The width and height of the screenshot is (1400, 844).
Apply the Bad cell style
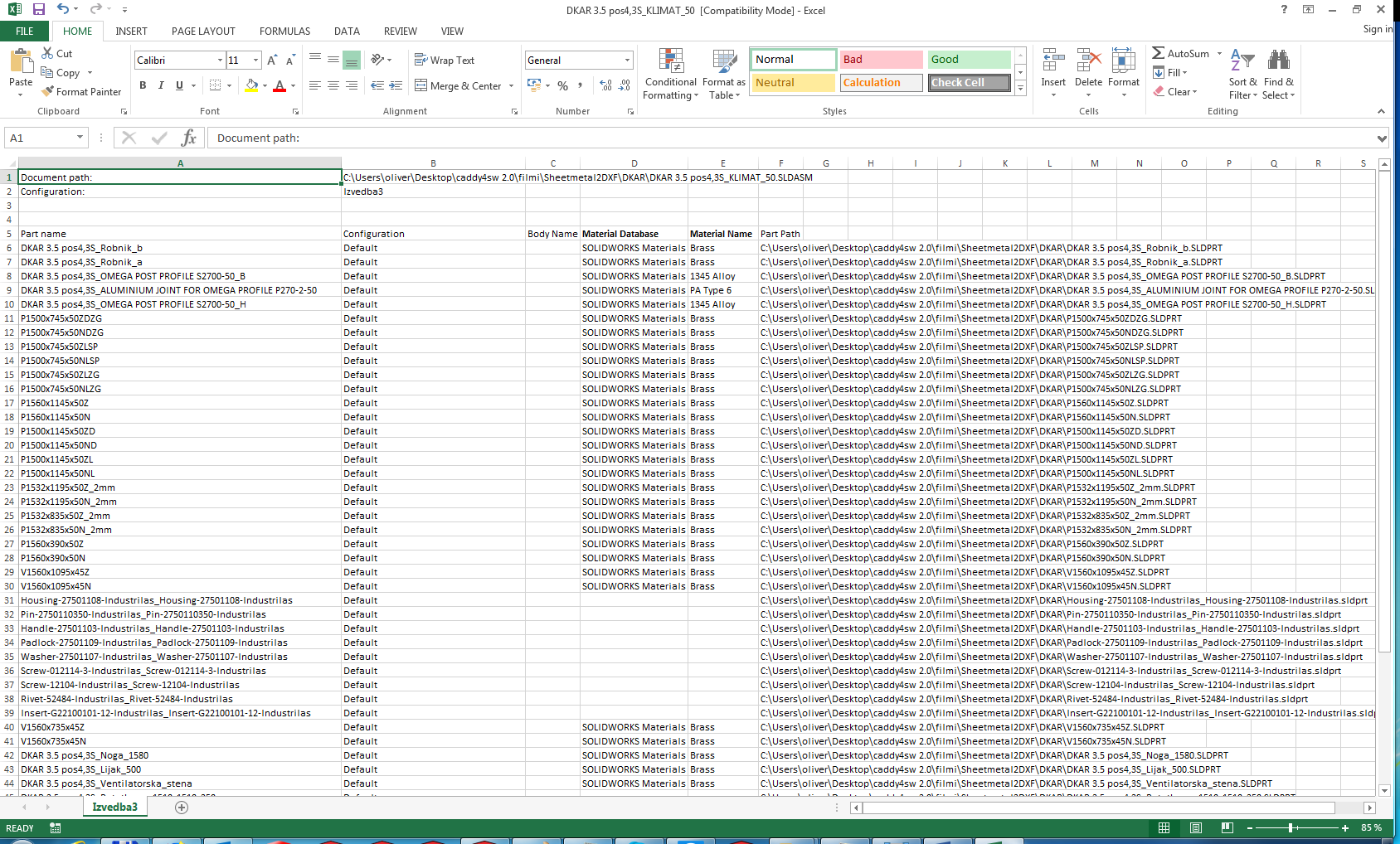880,60
